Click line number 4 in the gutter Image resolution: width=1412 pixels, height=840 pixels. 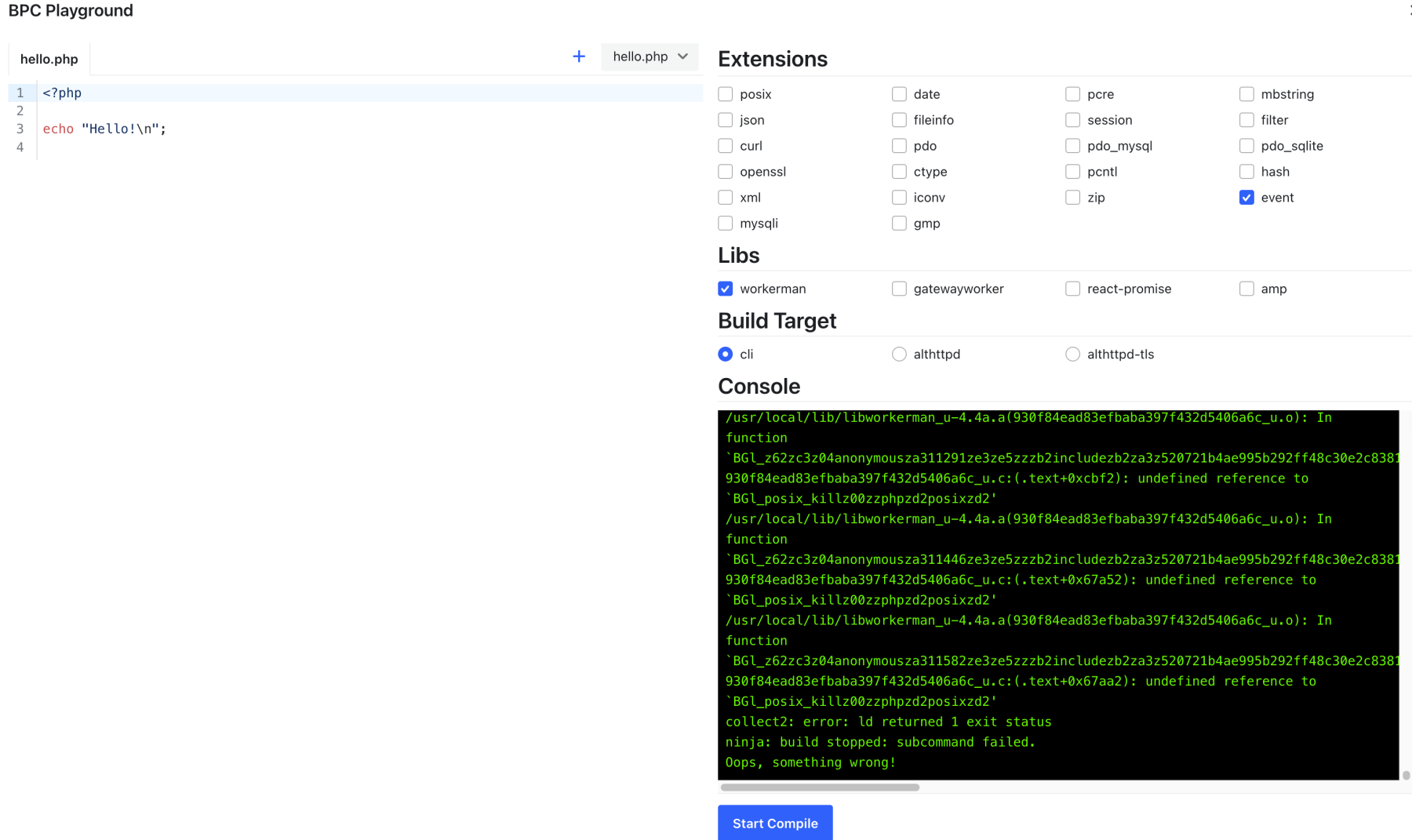tap(20, 147)
